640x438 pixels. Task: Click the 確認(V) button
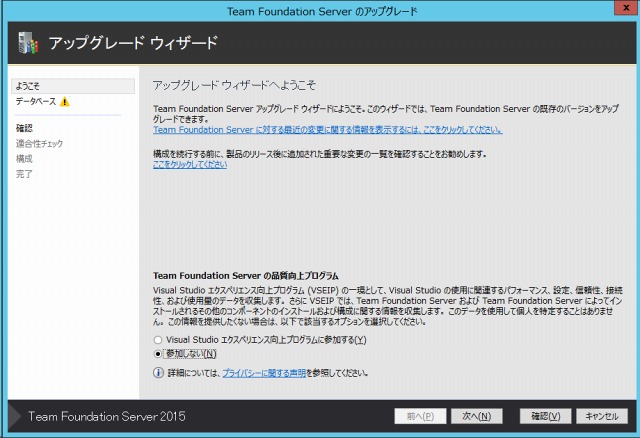tap(545, 416)
